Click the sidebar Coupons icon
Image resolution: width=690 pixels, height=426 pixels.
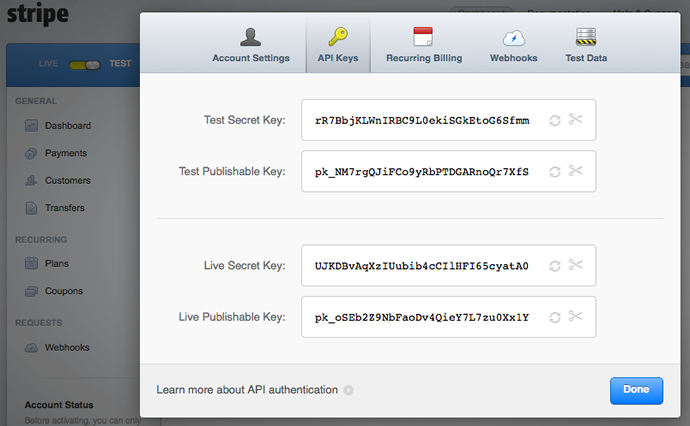tap(31, 291)
